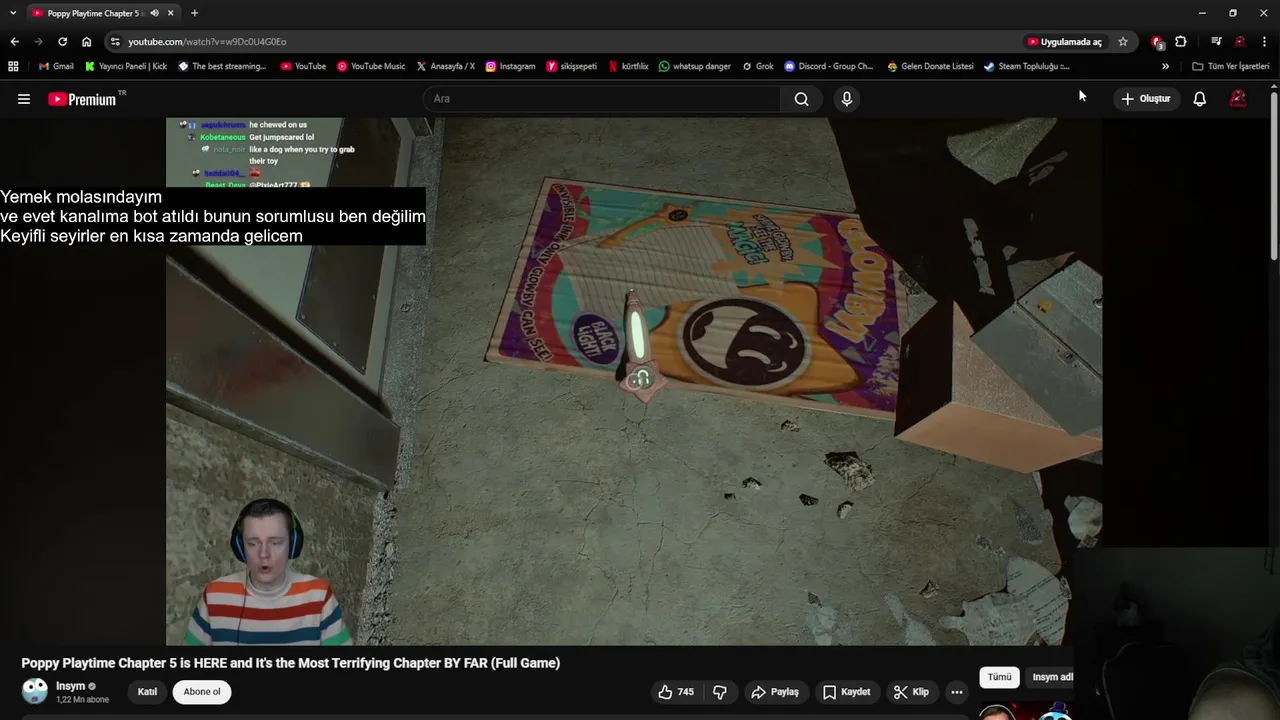
Task: Go back in browser history
Action: (14, 41)
